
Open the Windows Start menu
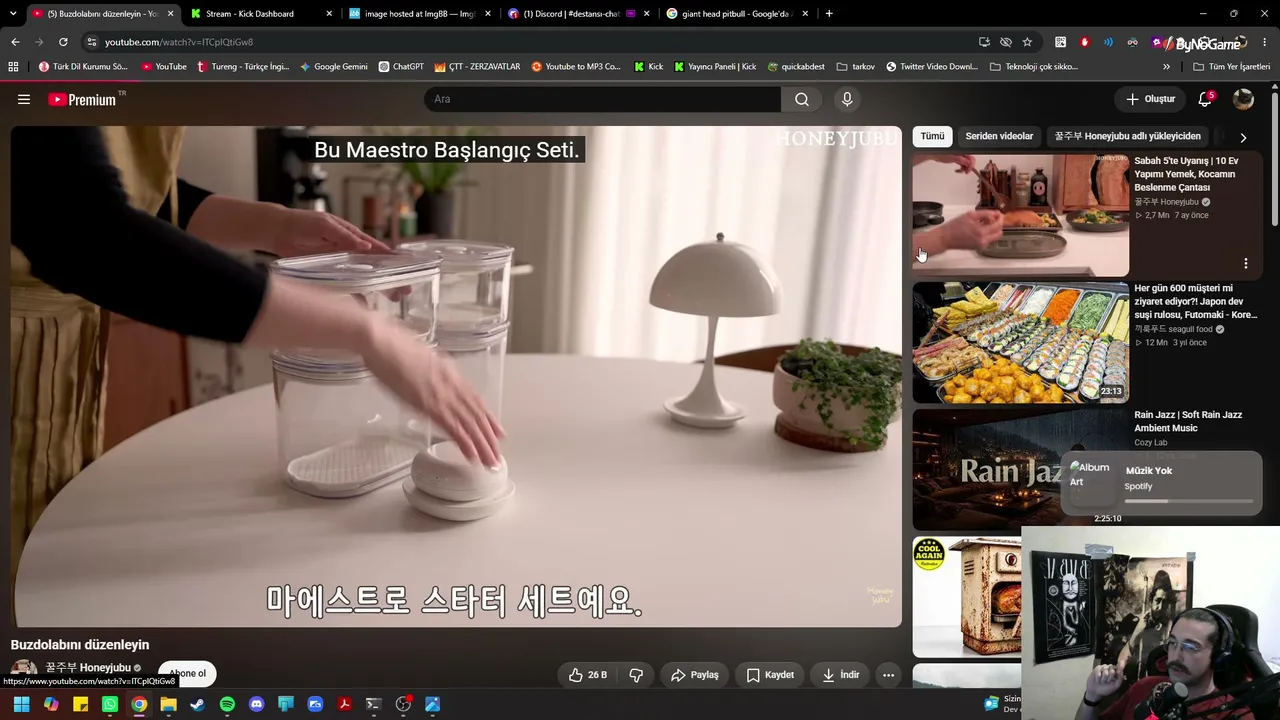coord(21,704)
